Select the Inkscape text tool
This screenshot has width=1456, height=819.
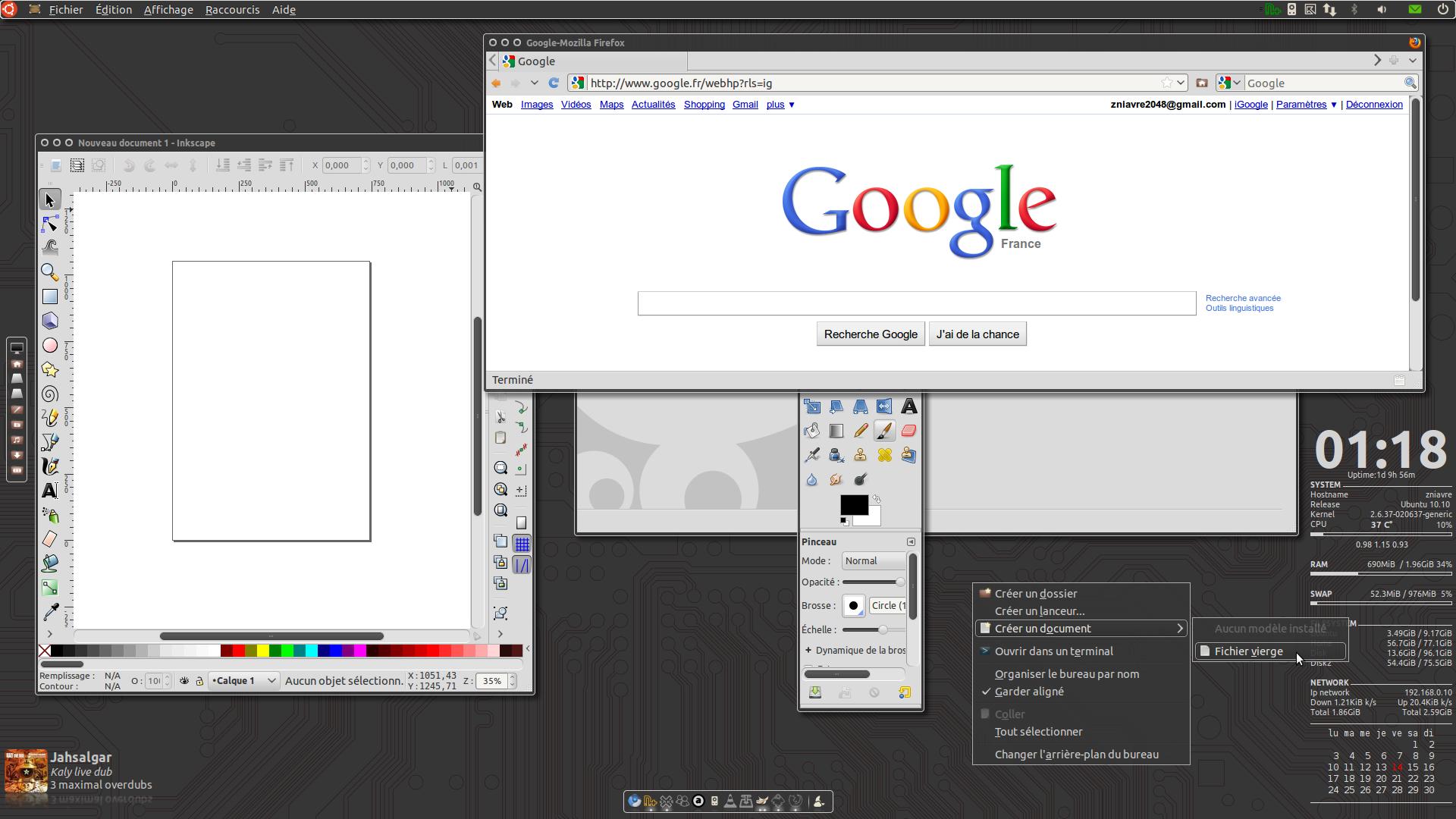pyautogui.click(x=50, y=491)
